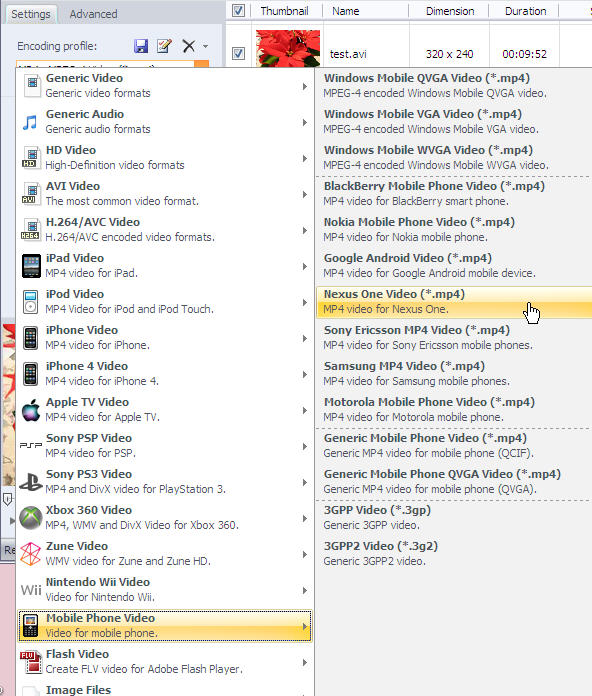Choose Generic Mobile Phone Video (QCIF)
Image resolution: width=592 pixels, height=696 pixels.
click(x=454, y=445)
